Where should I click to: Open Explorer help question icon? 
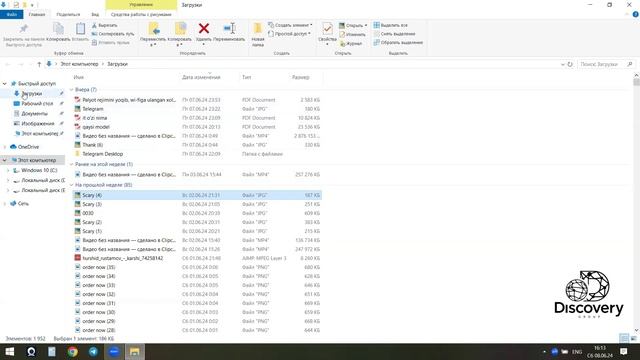635,14
